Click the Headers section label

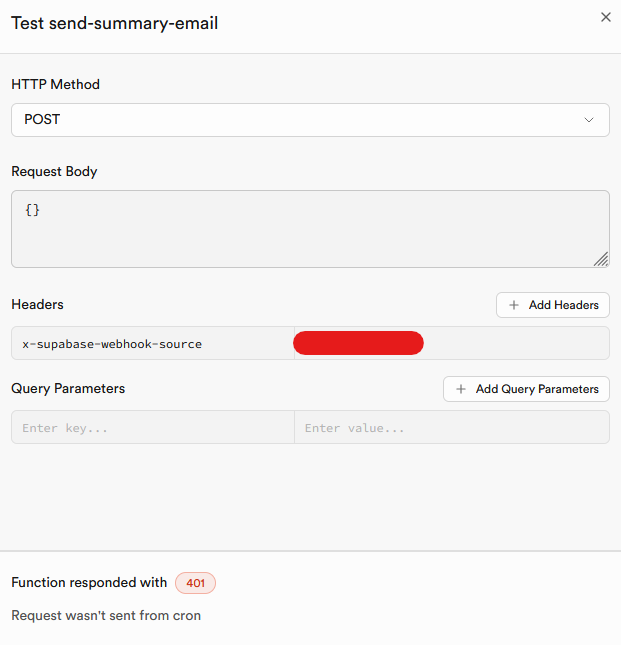(x=37, y=304)
